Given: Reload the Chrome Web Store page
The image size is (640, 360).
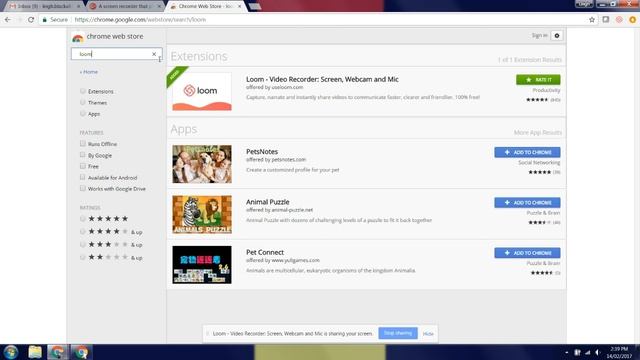Looking at the screenshot, I should pos(31,20).
